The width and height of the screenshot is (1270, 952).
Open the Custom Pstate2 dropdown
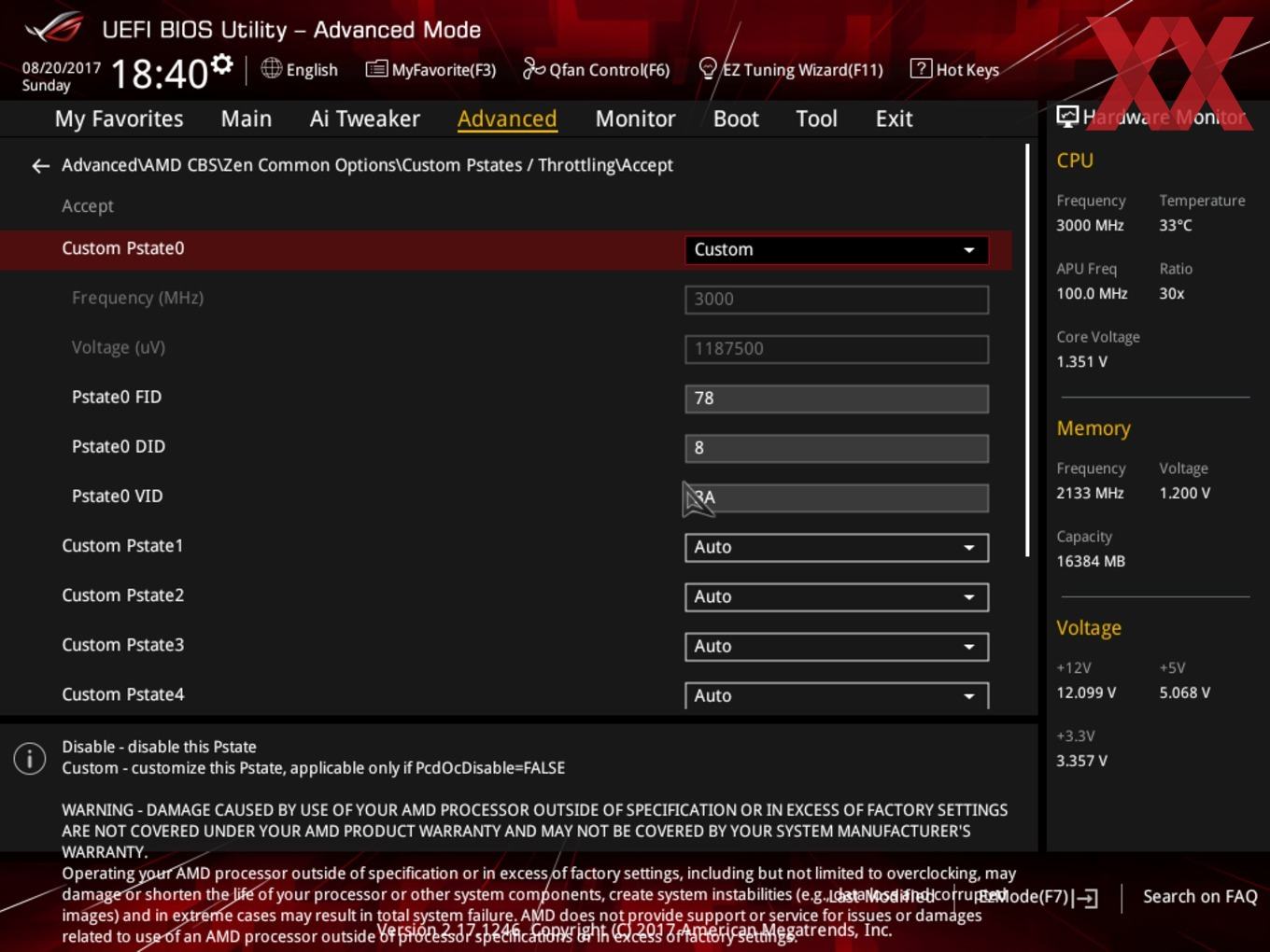(x=837, y=596)
